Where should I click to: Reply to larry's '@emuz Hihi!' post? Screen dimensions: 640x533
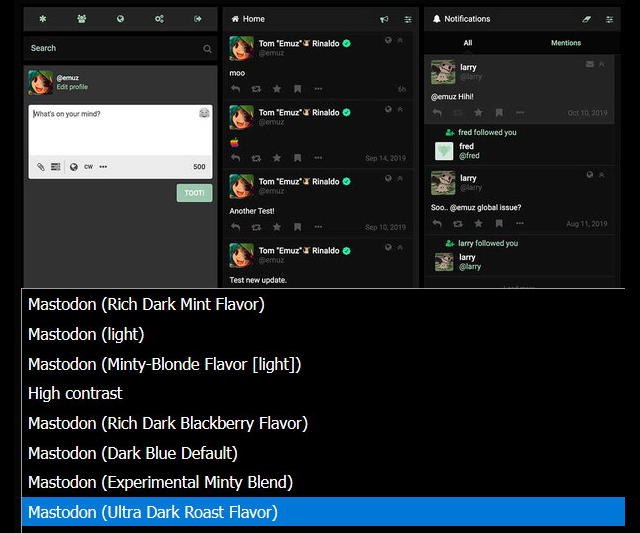(x=437, y=112)
